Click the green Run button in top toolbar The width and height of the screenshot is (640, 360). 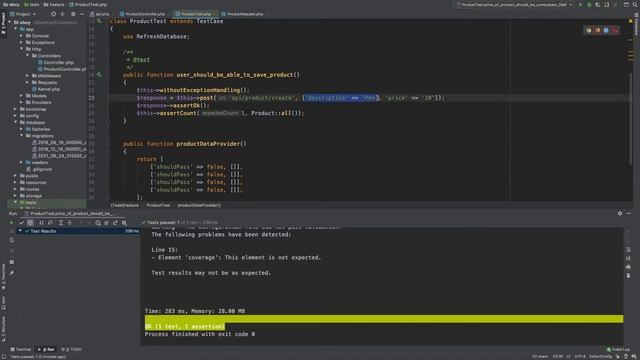coord(580,4)
